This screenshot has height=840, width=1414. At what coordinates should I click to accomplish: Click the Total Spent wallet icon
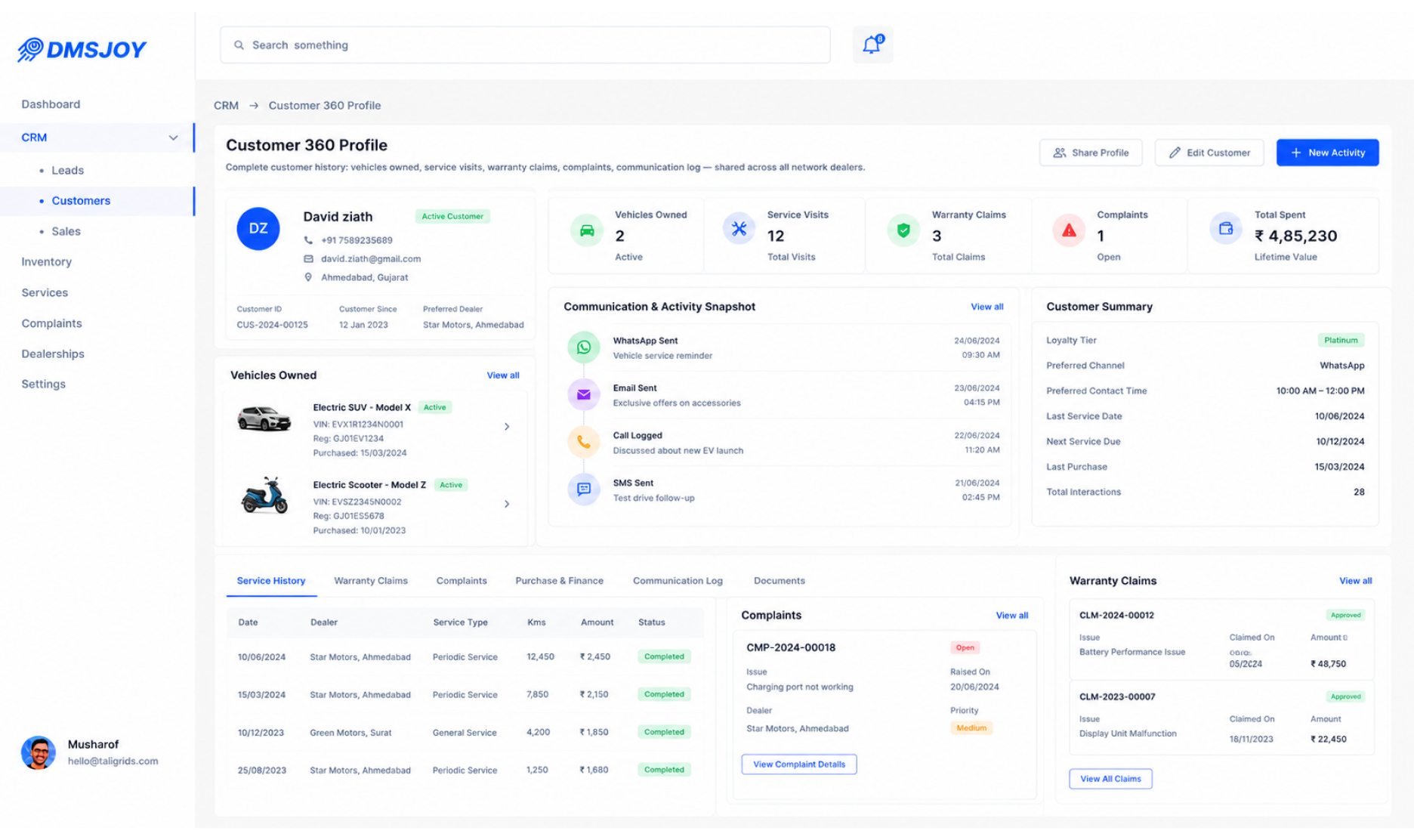(1226, 228)
